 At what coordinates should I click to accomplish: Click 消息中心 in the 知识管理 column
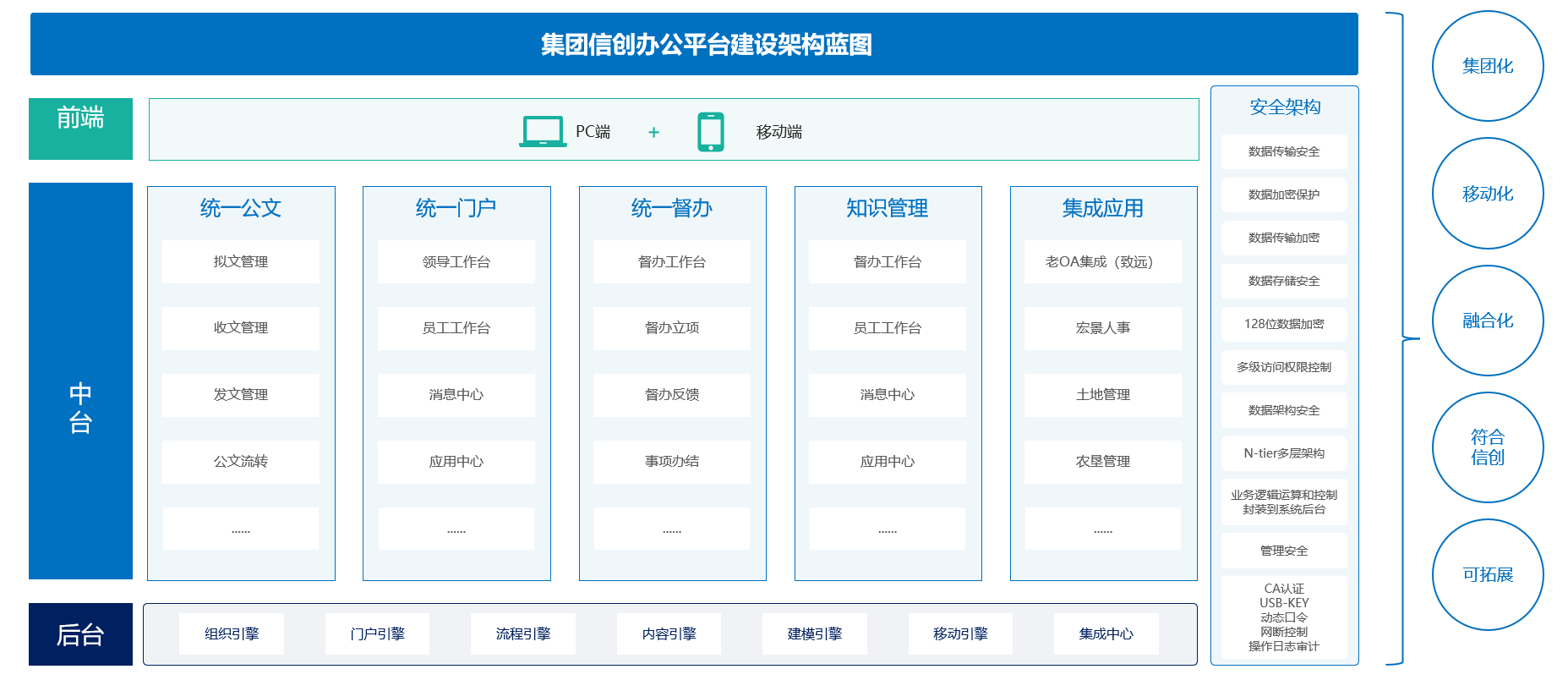click(x=888, y=395)
